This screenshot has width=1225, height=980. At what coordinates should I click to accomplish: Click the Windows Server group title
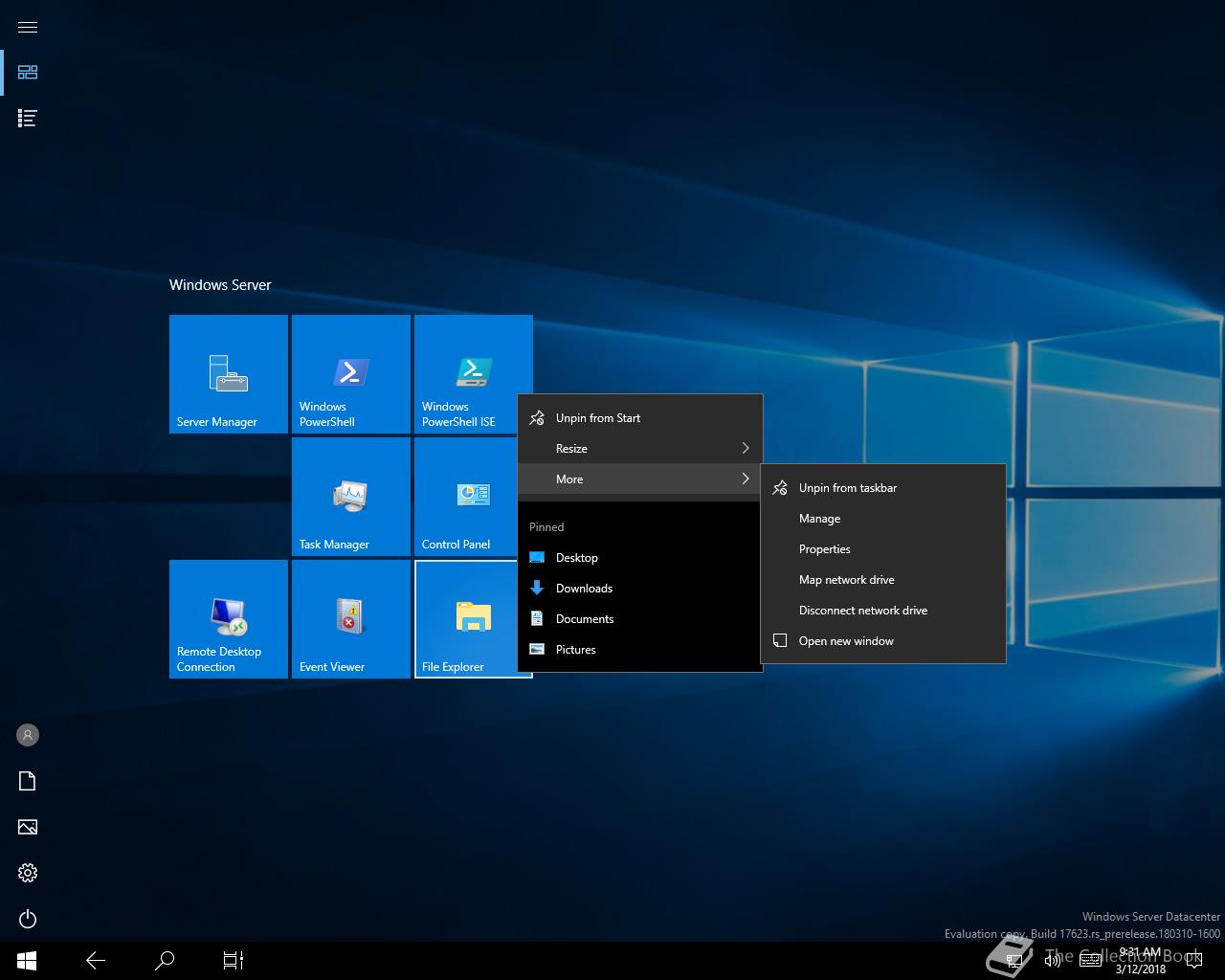click(x=220, y=285)
